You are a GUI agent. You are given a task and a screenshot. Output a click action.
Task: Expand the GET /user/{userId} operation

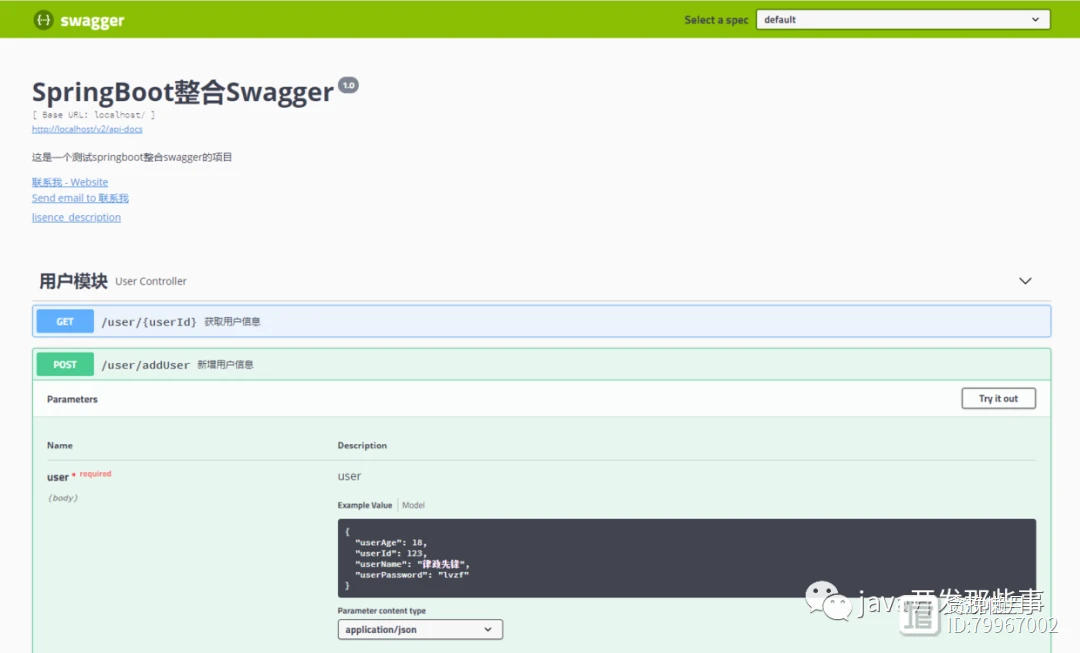541,321
